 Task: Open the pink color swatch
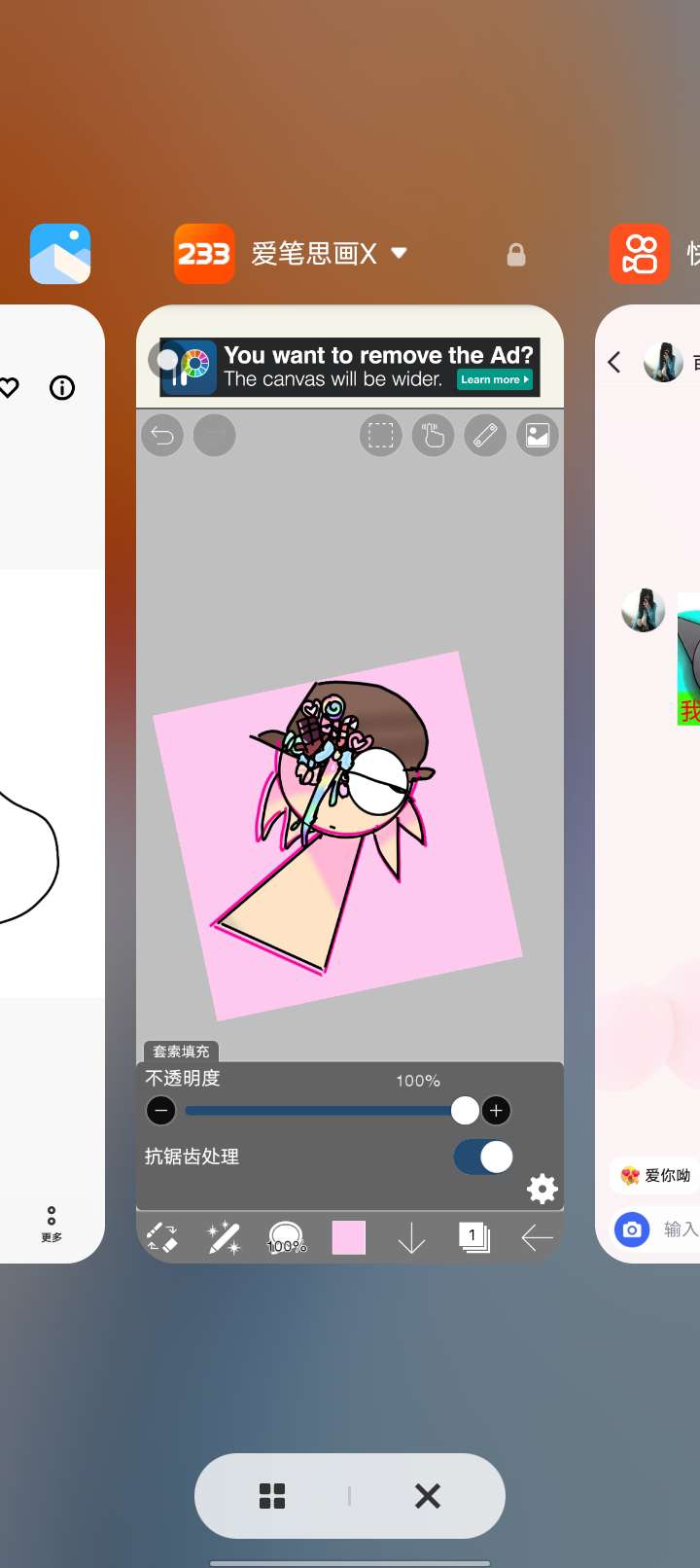(x=349, y=1237)
